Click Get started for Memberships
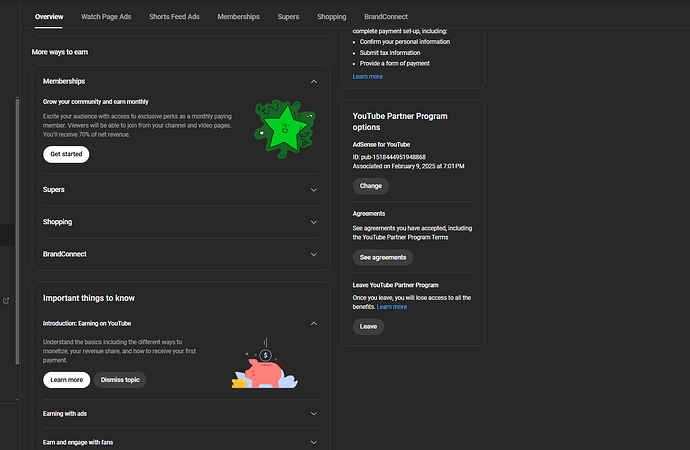This screenshot has width=690, height=450. coord(66,154)
